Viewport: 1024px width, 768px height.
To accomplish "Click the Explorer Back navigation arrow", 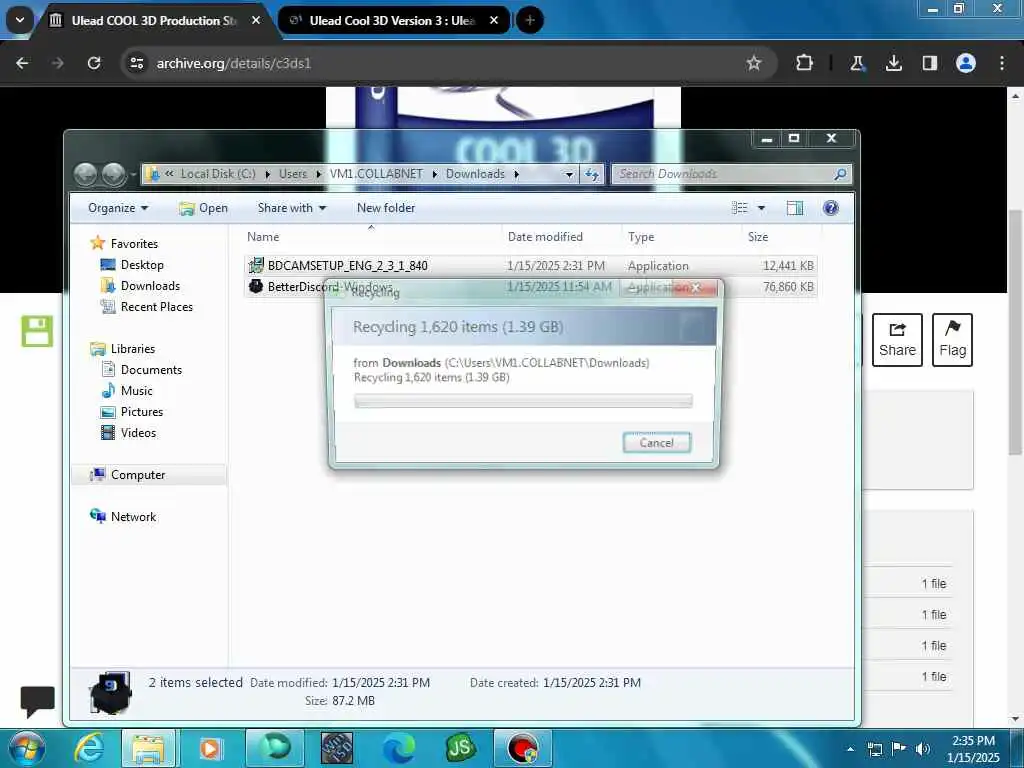I will point(86,174).
